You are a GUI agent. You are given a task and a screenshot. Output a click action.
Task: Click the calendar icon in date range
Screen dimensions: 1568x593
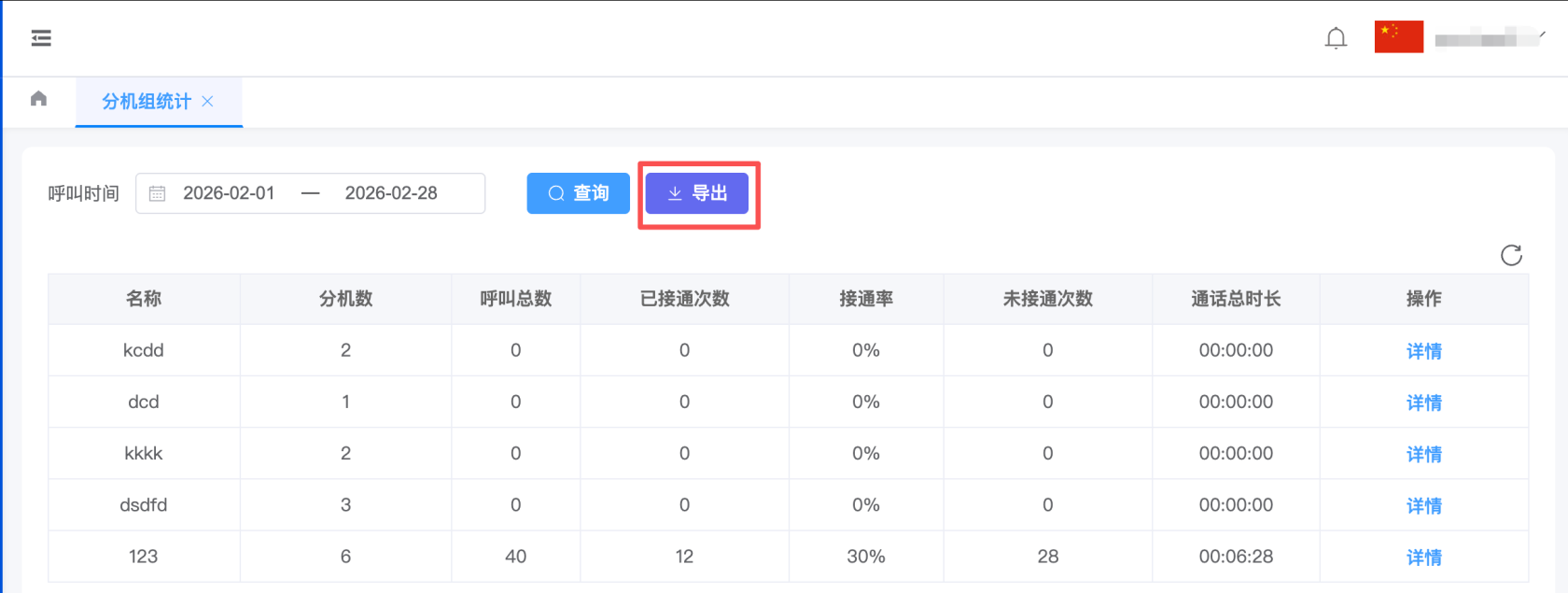pos(158,193)
